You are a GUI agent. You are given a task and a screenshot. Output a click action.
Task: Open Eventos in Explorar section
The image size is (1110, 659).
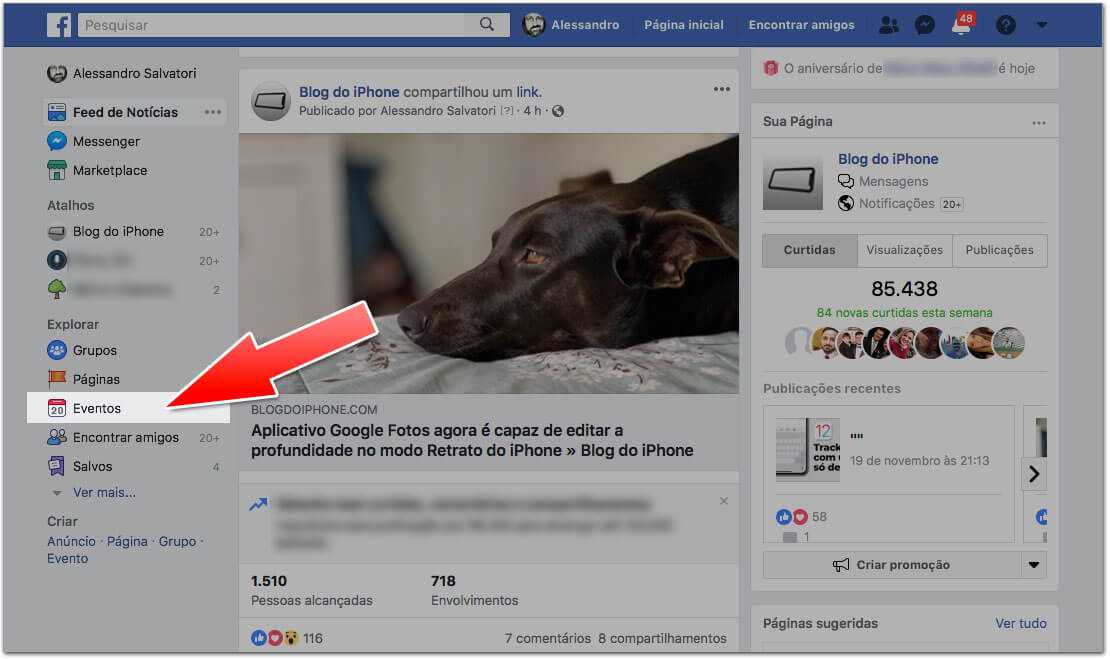click(x=128, y=408)
